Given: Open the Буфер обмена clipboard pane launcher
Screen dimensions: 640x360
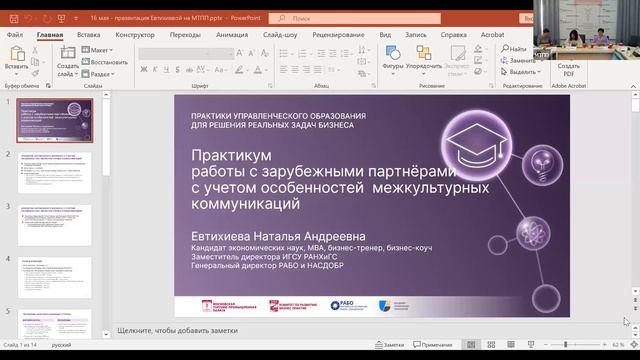Looking at the screenshot, I should click(48, 86).
